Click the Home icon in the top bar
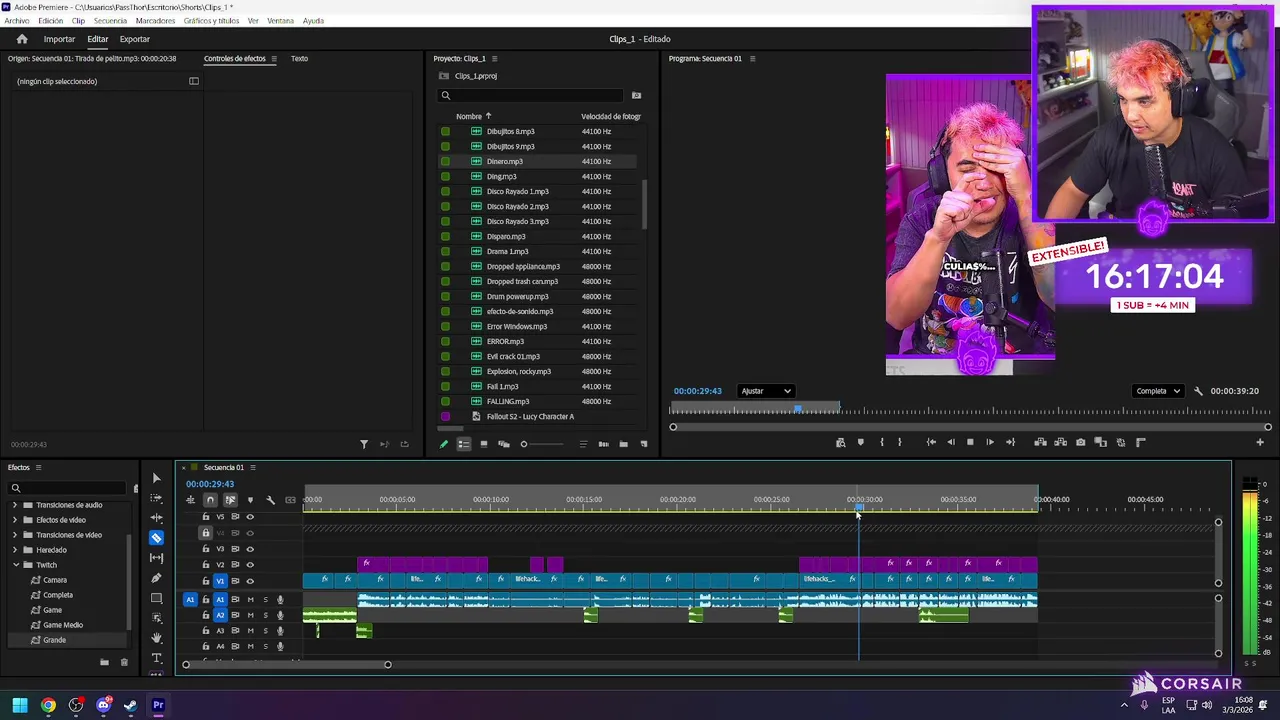 click(x=21, y=39)
